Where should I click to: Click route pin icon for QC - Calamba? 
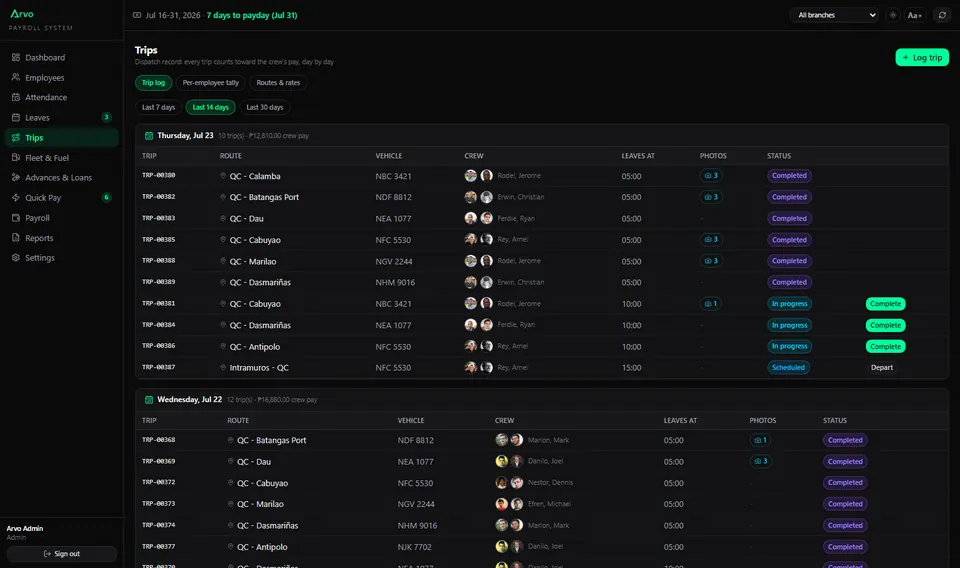point(223,176)
